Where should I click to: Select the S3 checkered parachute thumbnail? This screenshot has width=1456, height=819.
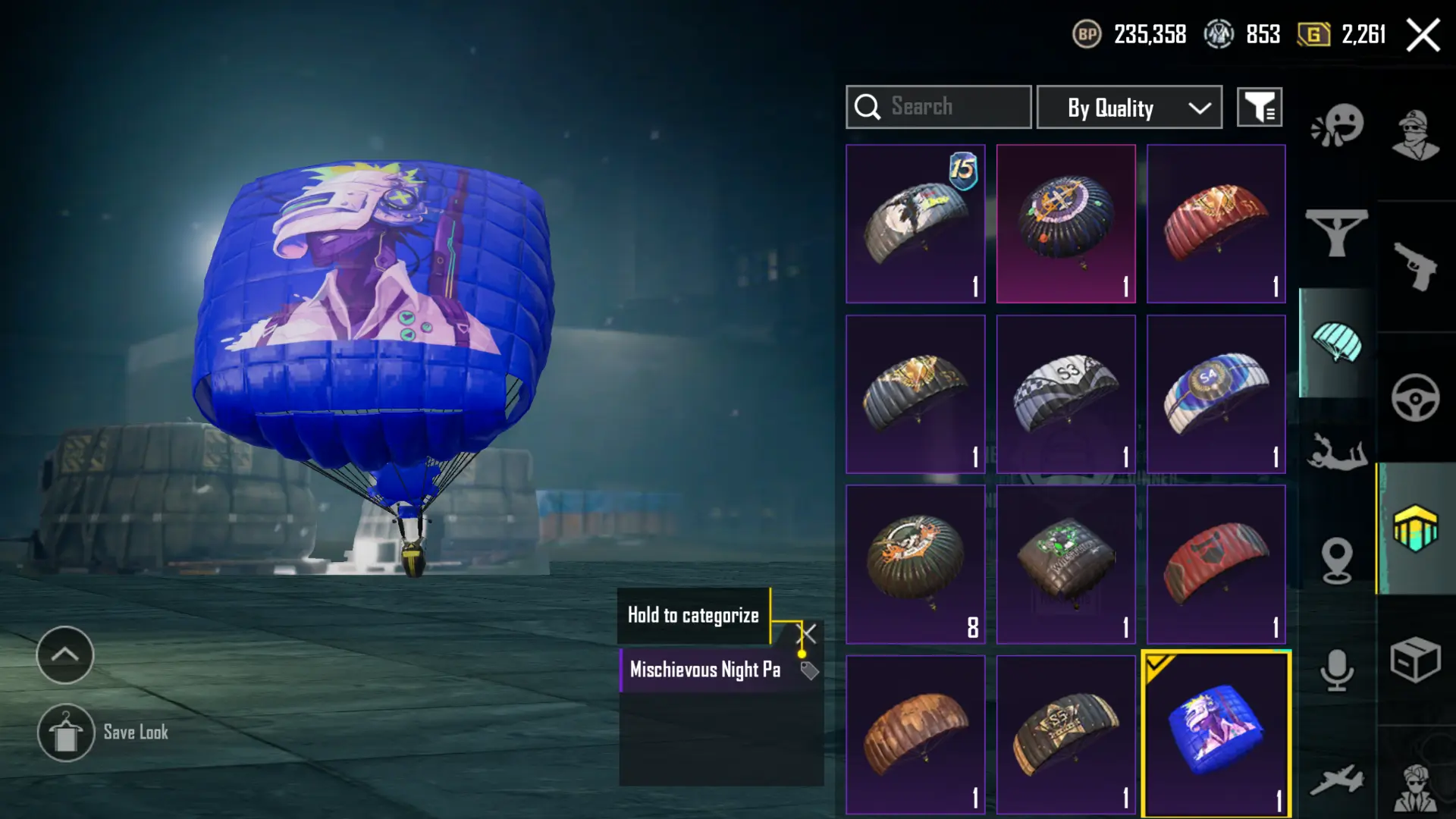pyautogui.click(x=1065, y=394)
